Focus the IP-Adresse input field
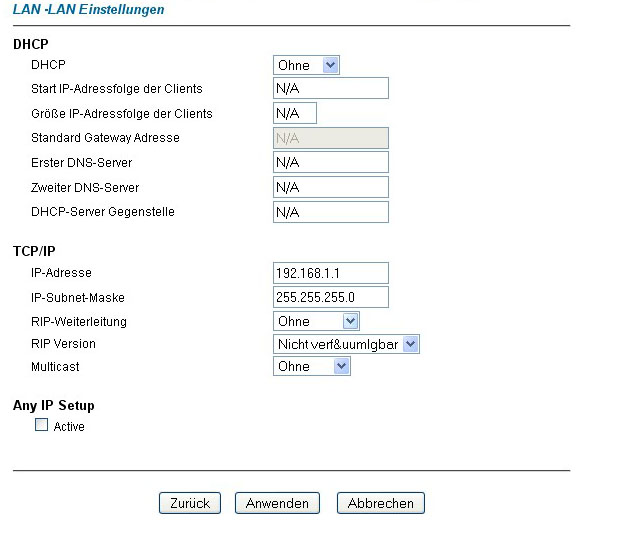Image resolution: width=623 pixels, height=536 pixels. pyautogui.click(x=330, y=273)
